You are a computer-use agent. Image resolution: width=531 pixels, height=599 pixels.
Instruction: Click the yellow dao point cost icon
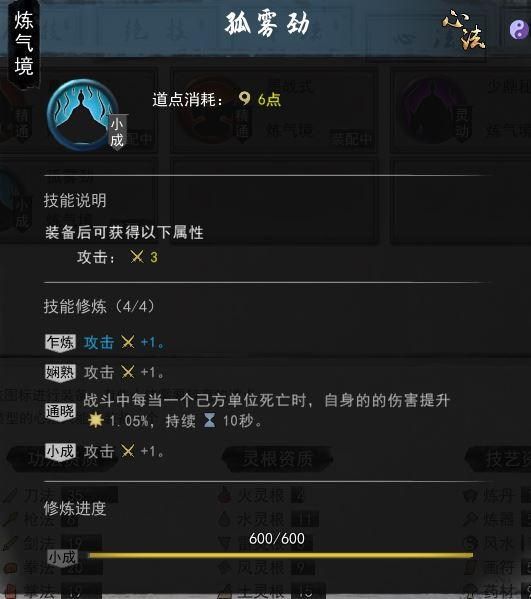(244, 99)
